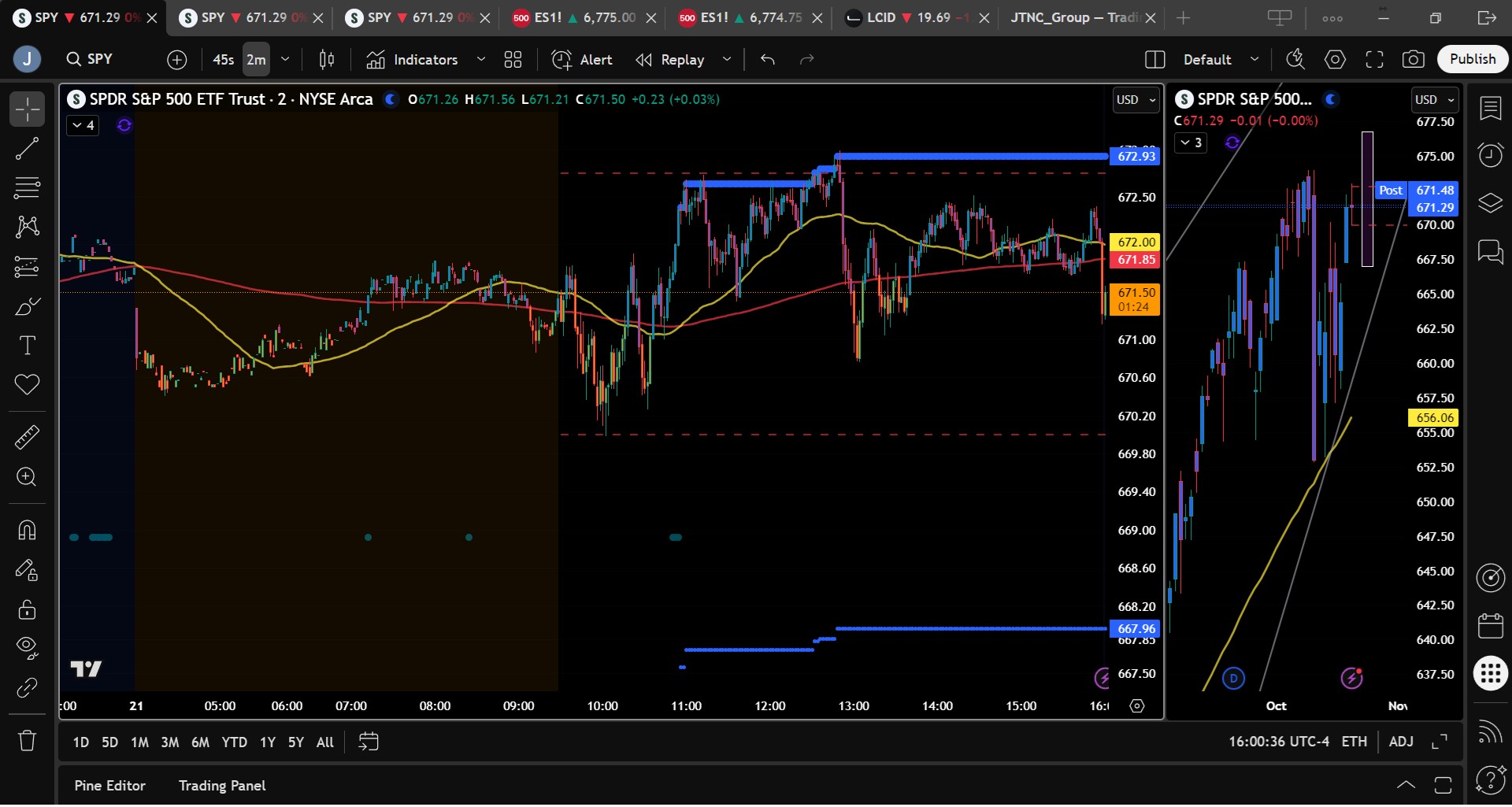Open the chart patterns tool
1512x807 pixels.
coord(27,228)
